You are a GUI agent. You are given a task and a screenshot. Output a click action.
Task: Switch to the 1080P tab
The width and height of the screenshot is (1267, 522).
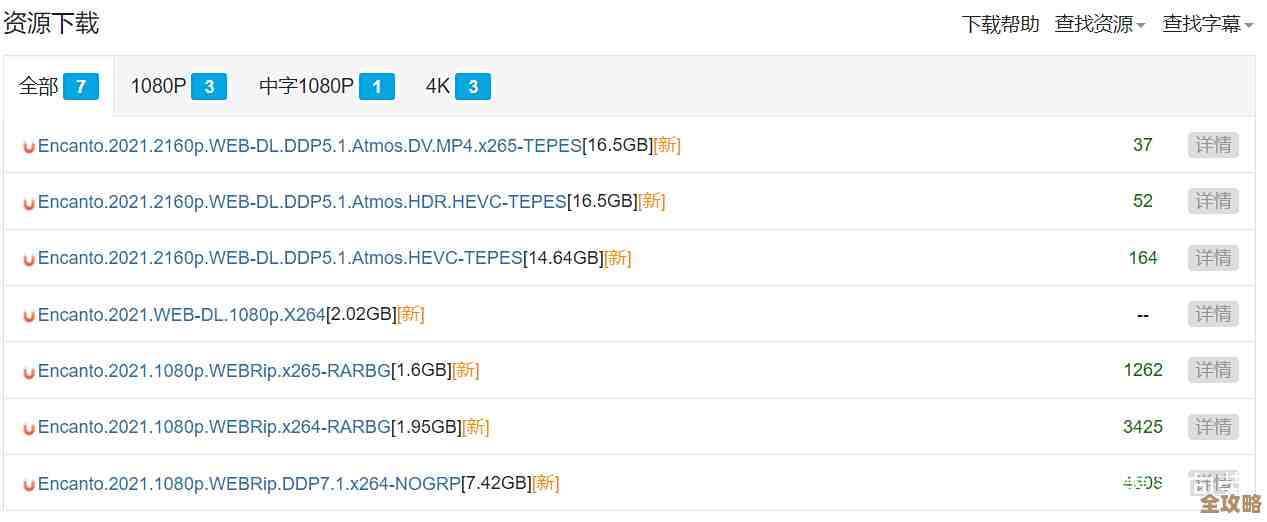(x=178, y=87)
